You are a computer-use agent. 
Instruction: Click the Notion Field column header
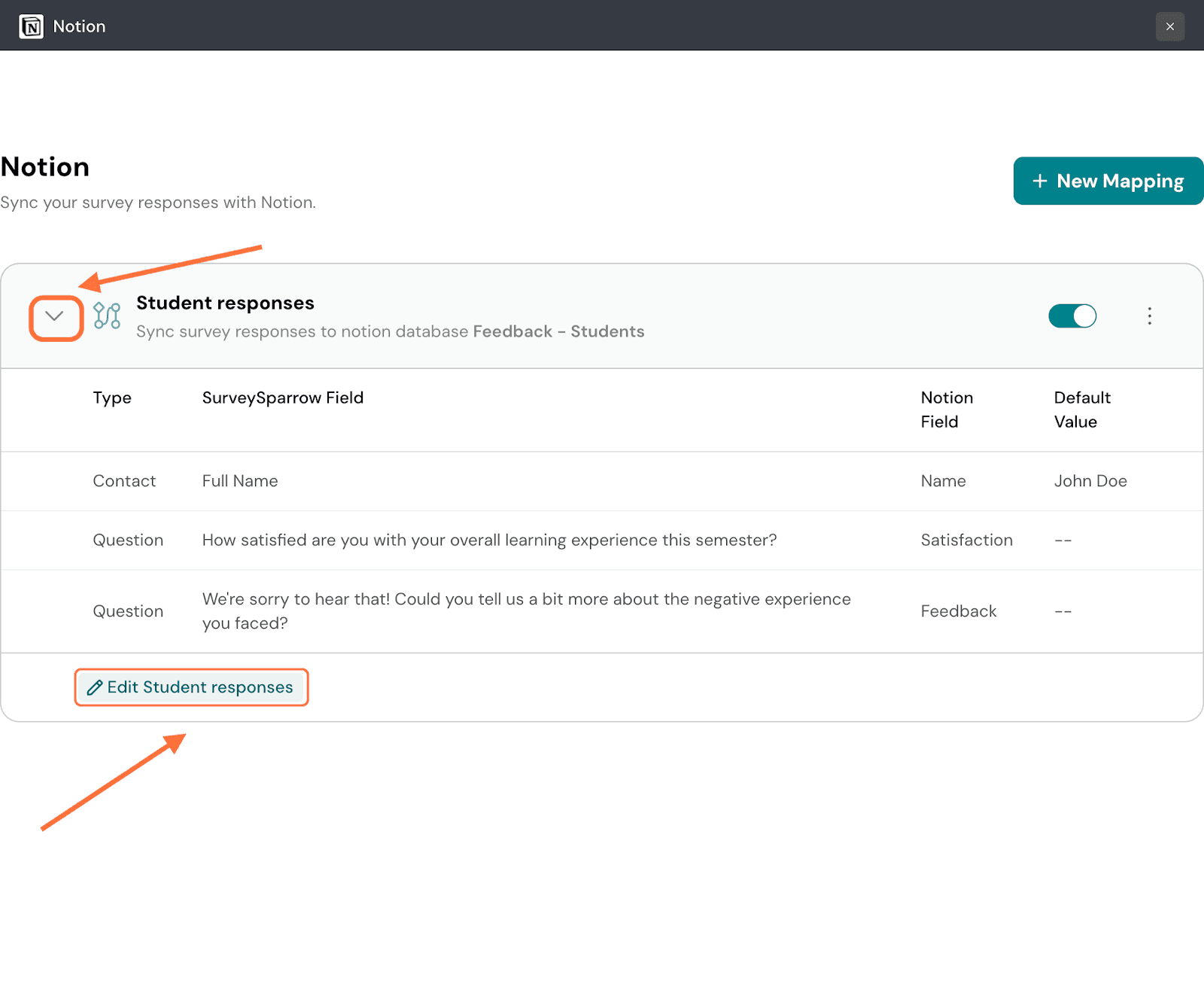(946, 410)
